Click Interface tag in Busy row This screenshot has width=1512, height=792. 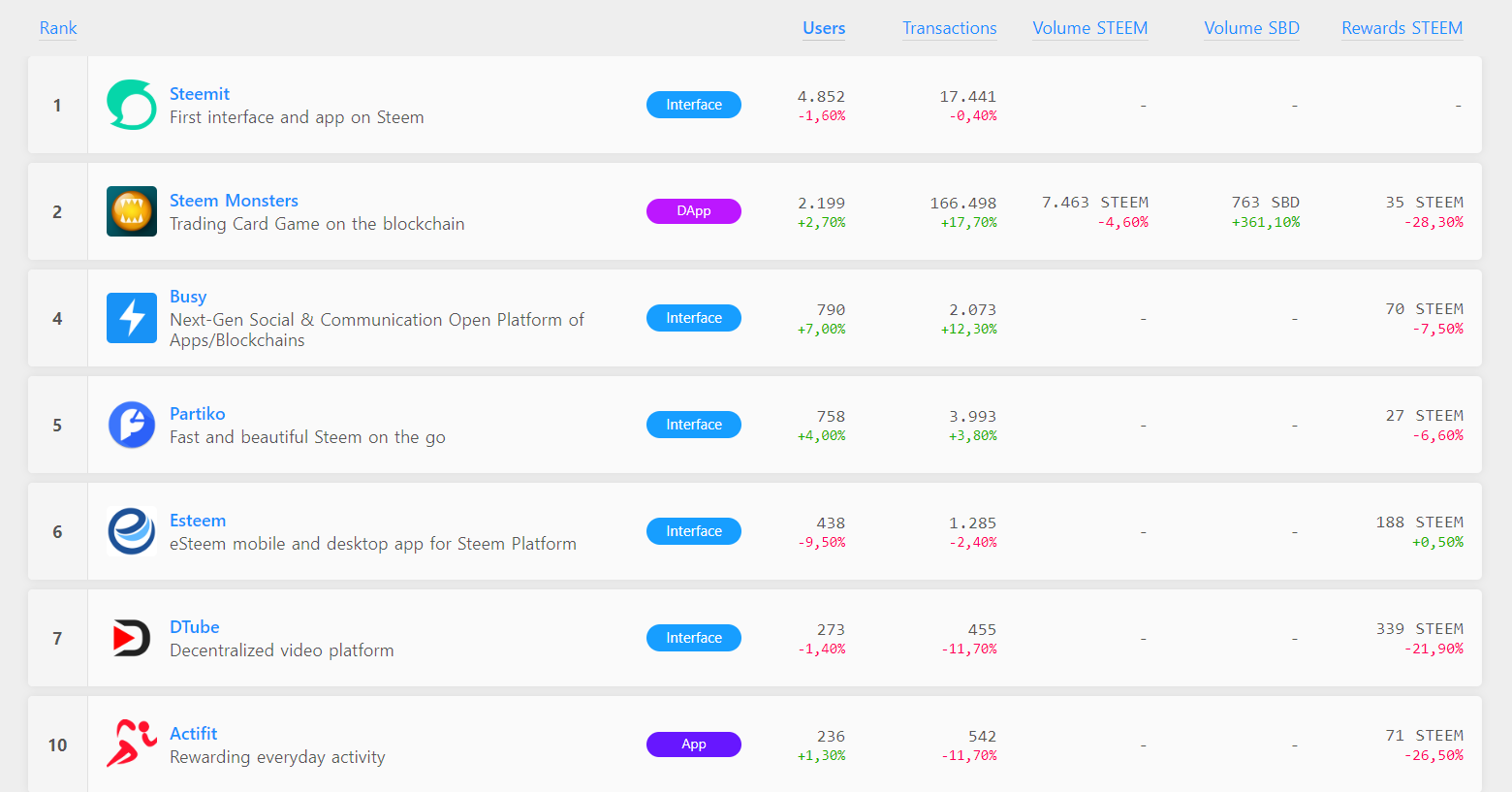[694, 318]
